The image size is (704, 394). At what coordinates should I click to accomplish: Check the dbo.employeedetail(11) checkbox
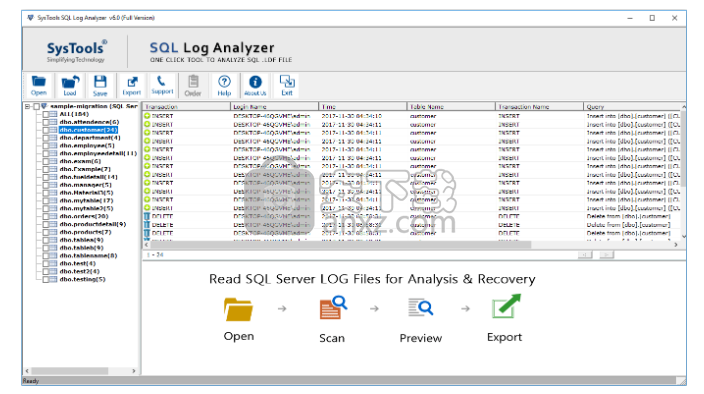click(x=45, y=153)
